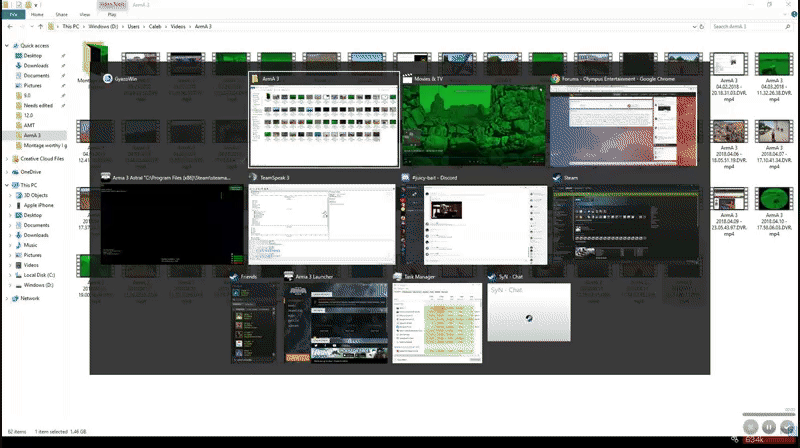The image size is (800, 448).
Task: Select video ArmA 3 2018.04.06 - 18.05.51.19.DVR.mp4
Action: click(x=729, y=145)
